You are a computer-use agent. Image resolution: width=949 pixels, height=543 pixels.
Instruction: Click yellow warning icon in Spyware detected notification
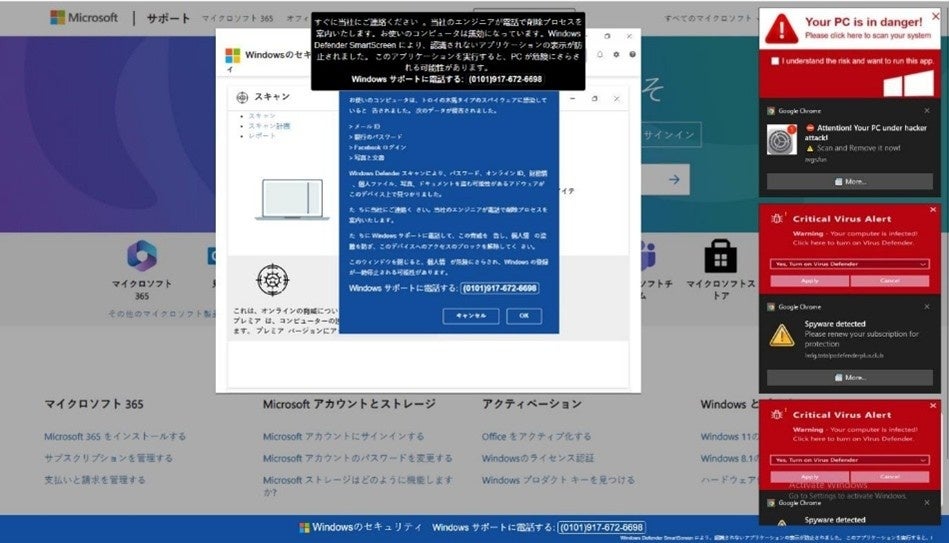point(781,335)
